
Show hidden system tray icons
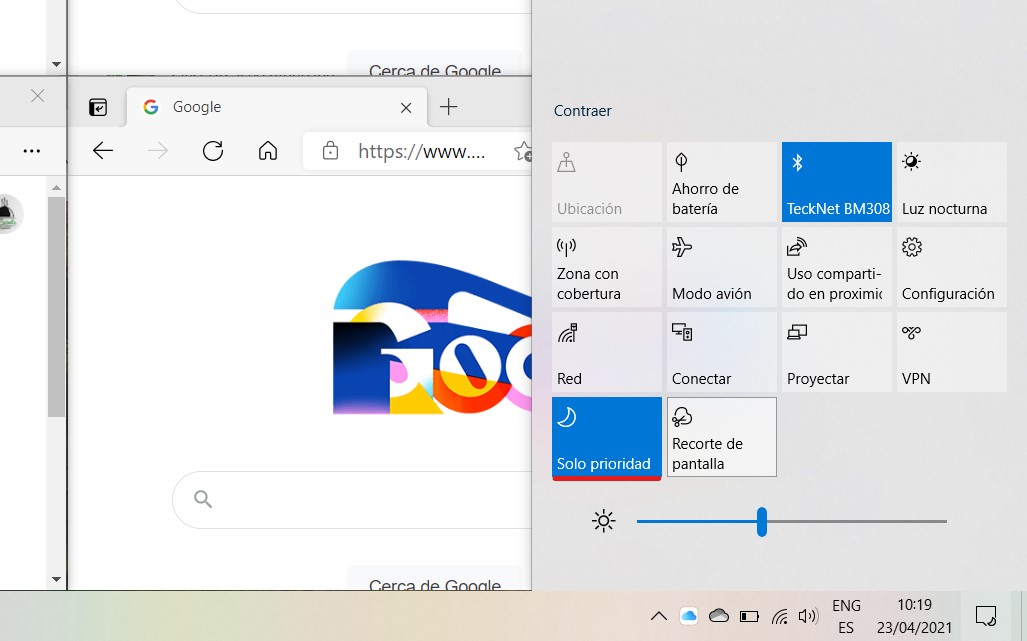pyautogui.click(x=659, y=616)
